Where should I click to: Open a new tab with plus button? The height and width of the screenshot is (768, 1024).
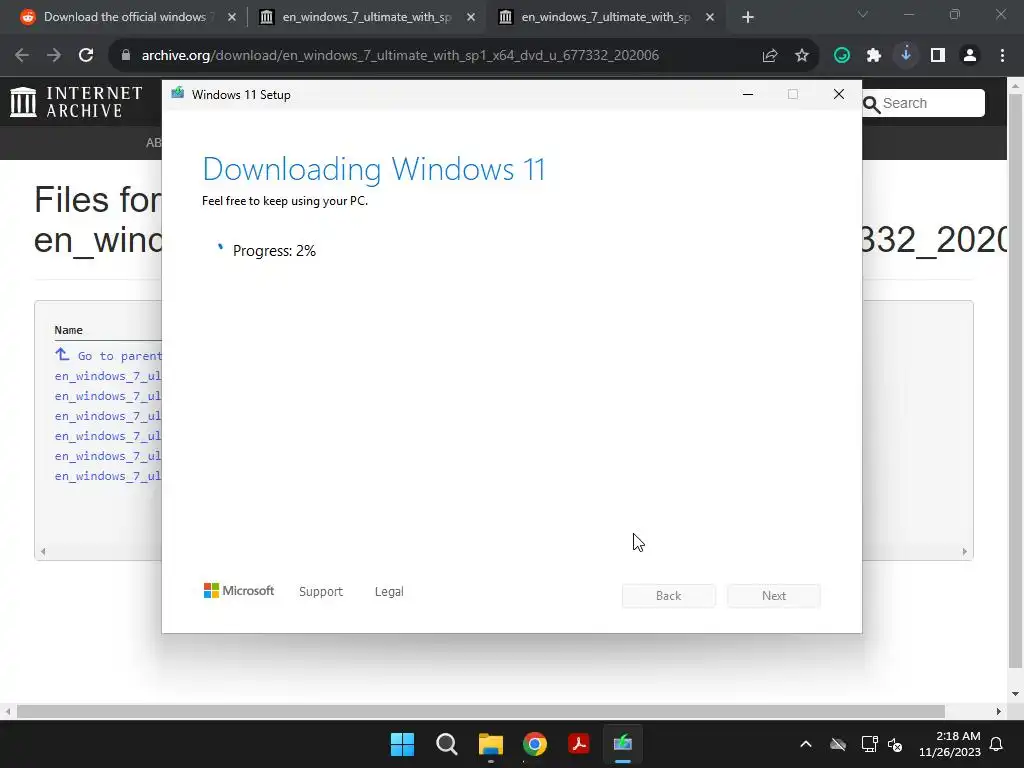click(x=748, y=17)
